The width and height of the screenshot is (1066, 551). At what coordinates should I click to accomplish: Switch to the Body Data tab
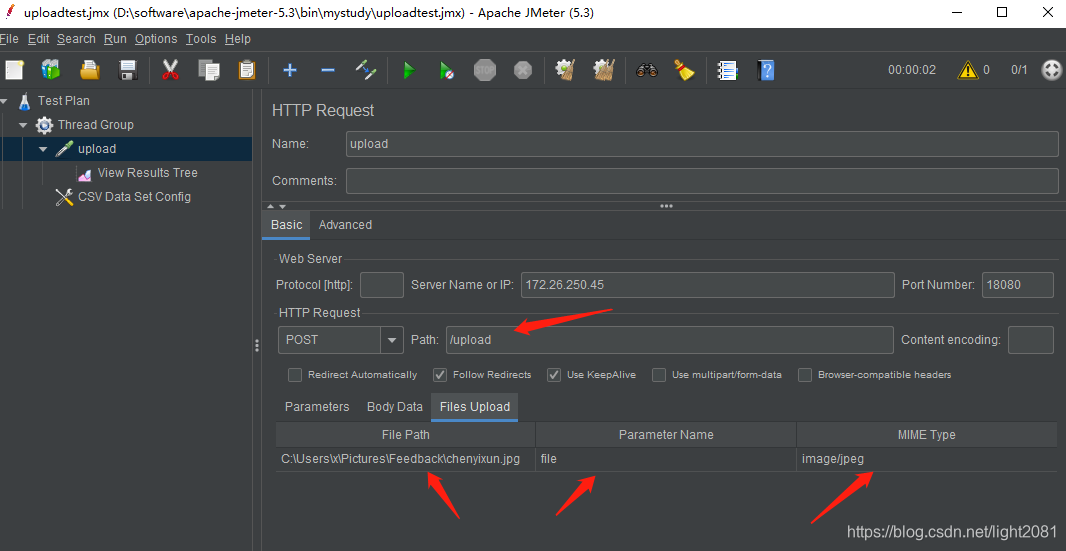tap(395, 407)
